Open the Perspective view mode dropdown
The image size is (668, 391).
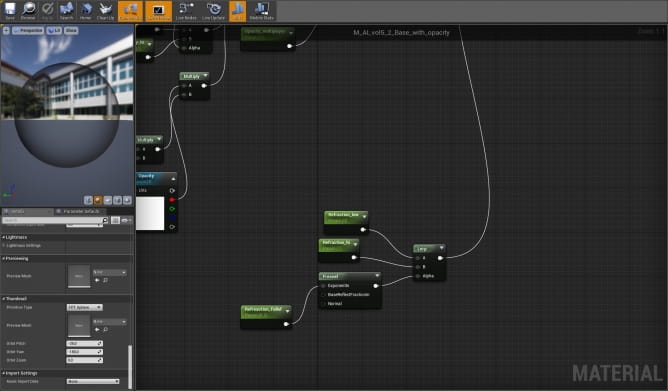[x=28, y=30]
